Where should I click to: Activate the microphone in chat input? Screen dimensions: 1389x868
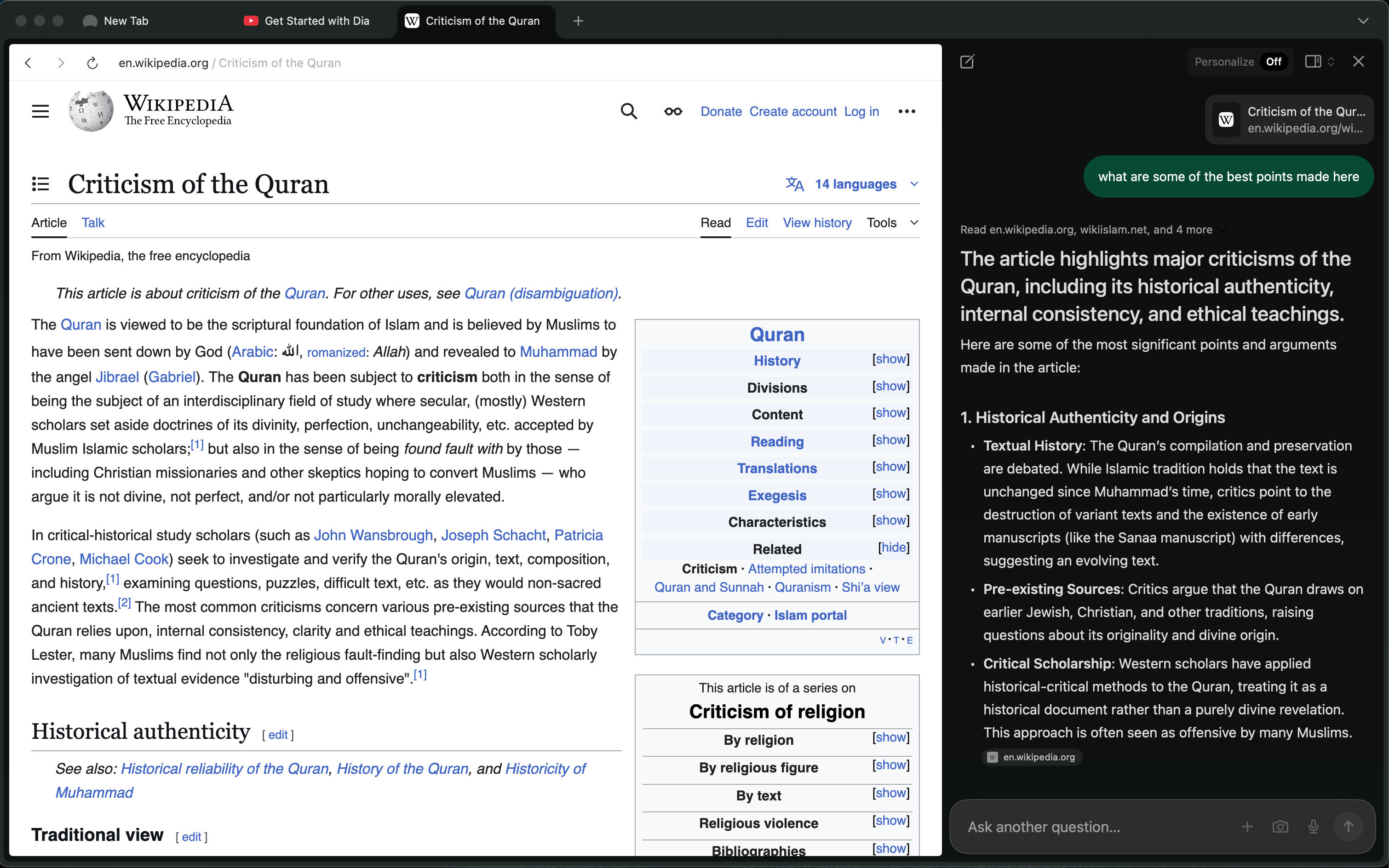1313,827
